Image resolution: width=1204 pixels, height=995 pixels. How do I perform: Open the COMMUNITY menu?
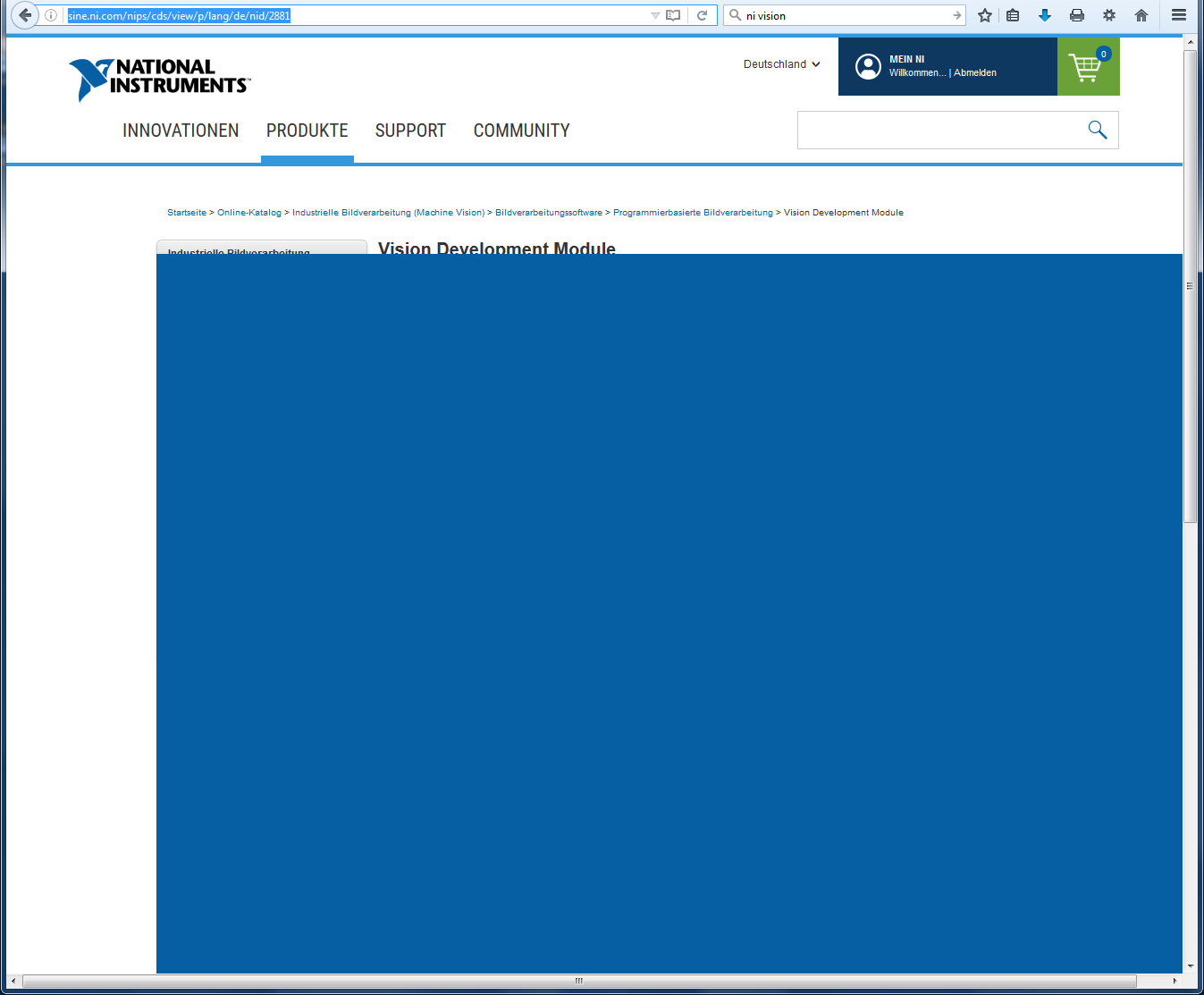(522, 131)
